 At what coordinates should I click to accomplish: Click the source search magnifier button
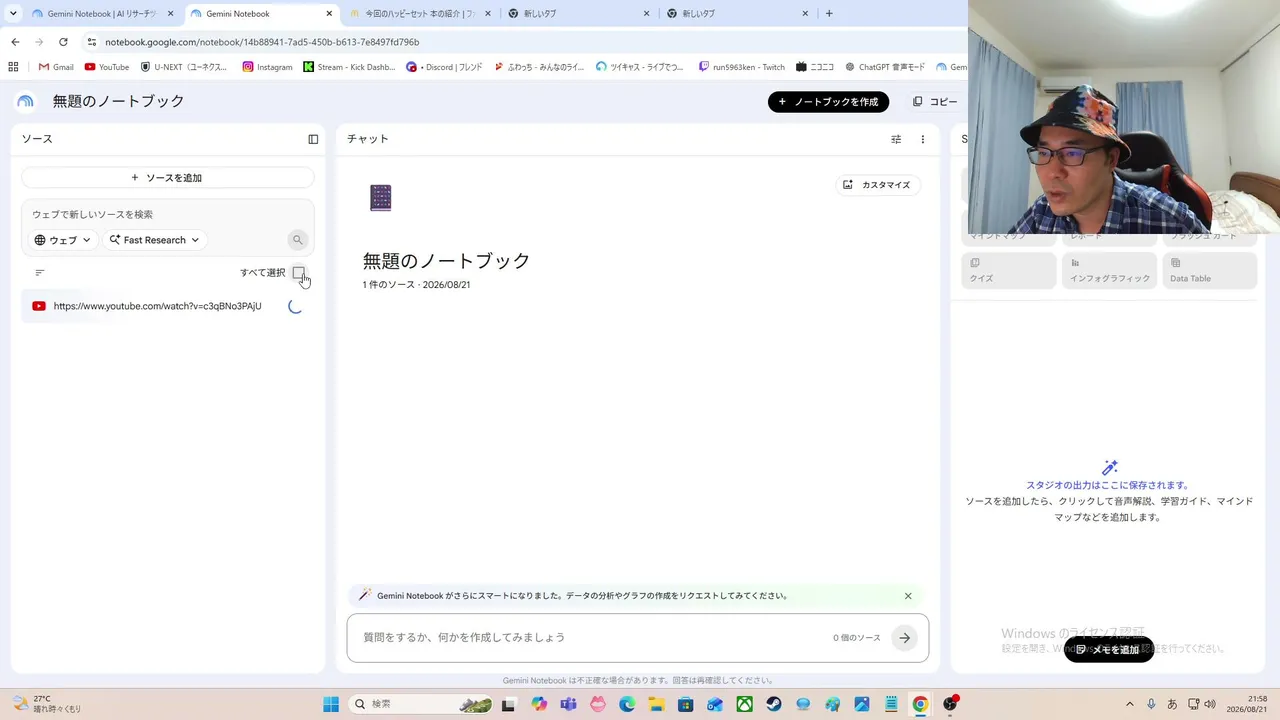tap(297, 240)
